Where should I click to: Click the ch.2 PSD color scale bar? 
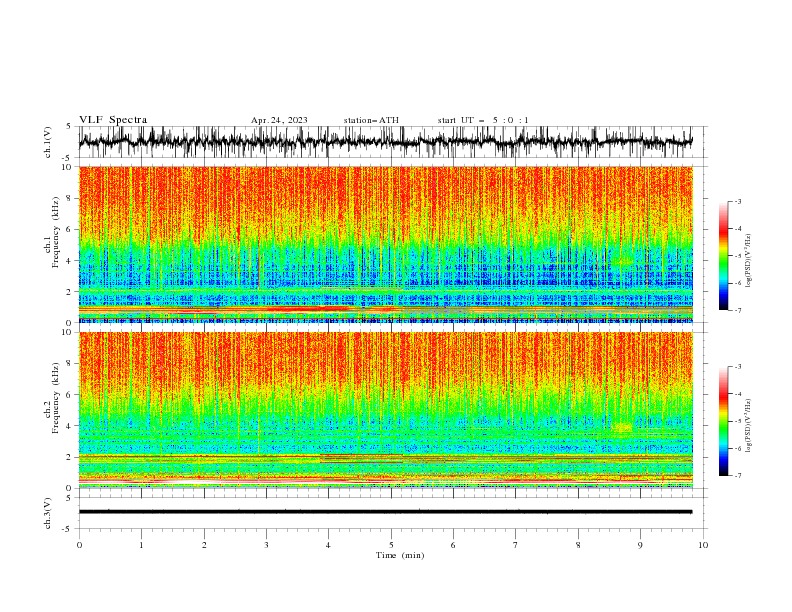click(x=724, y=421)
